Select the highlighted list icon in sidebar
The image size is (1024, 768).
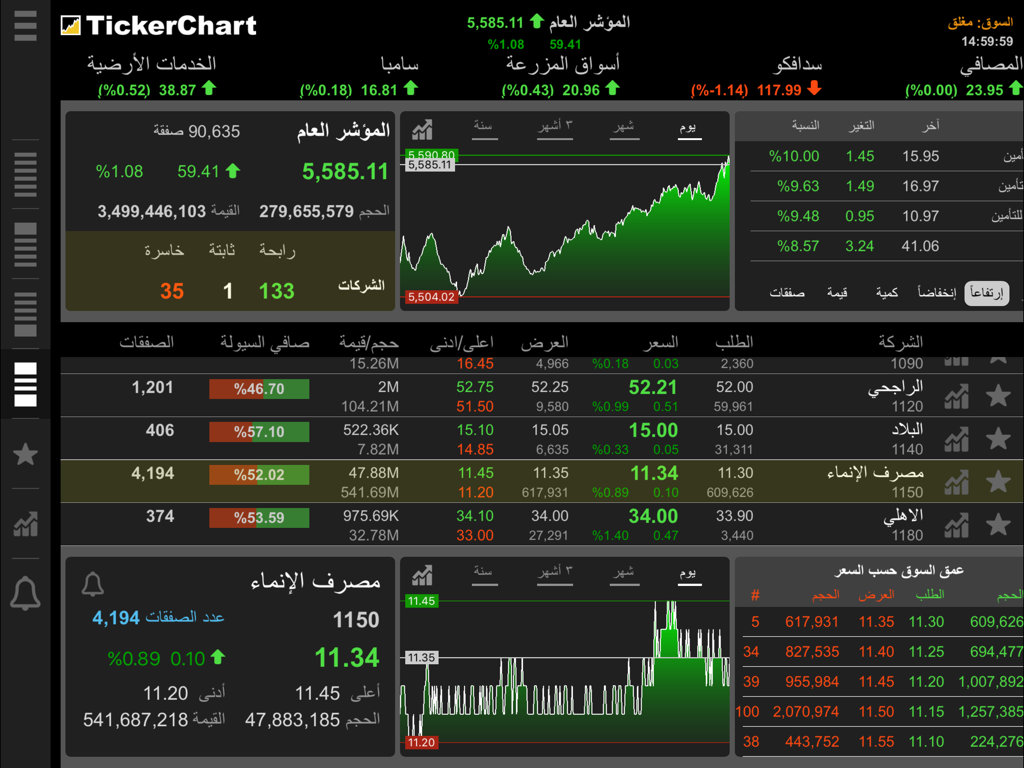(25, 383)
